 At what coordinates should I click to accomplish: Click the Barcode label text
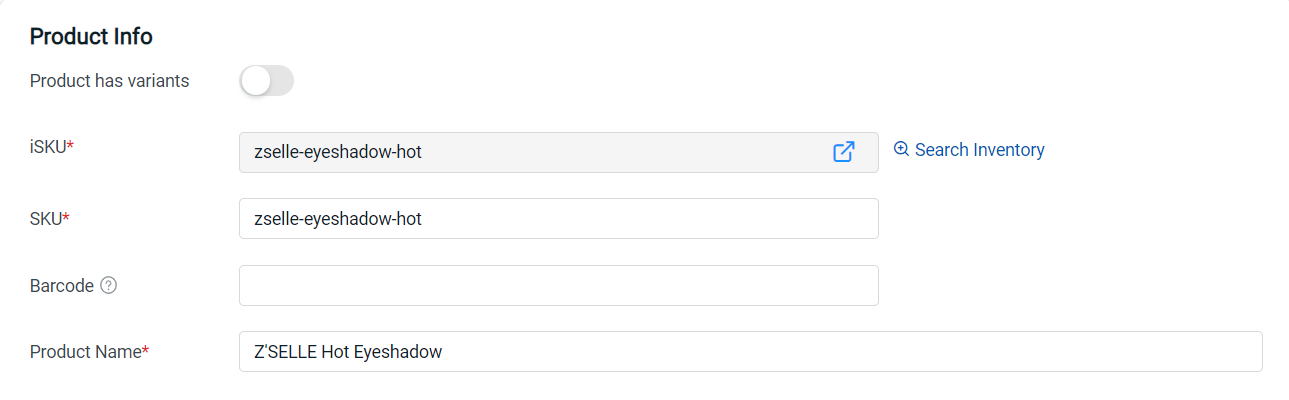pyautogui.click(x=62, y=286)
